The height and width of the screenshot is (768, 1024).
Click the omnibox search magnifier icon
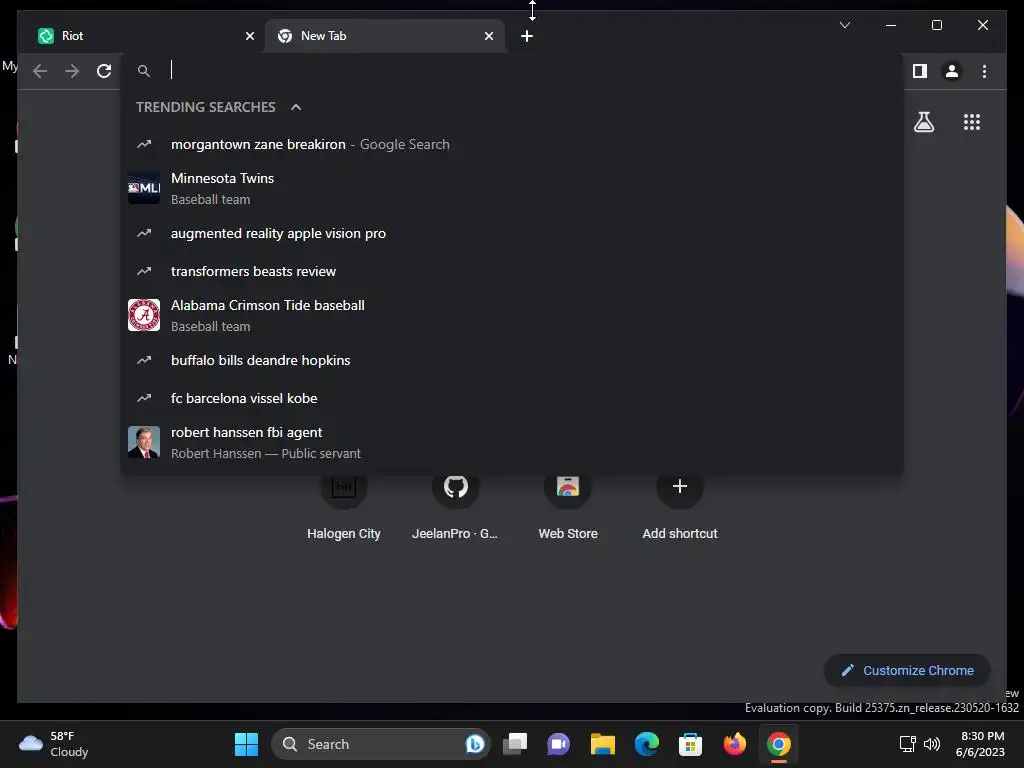(144, 71)
